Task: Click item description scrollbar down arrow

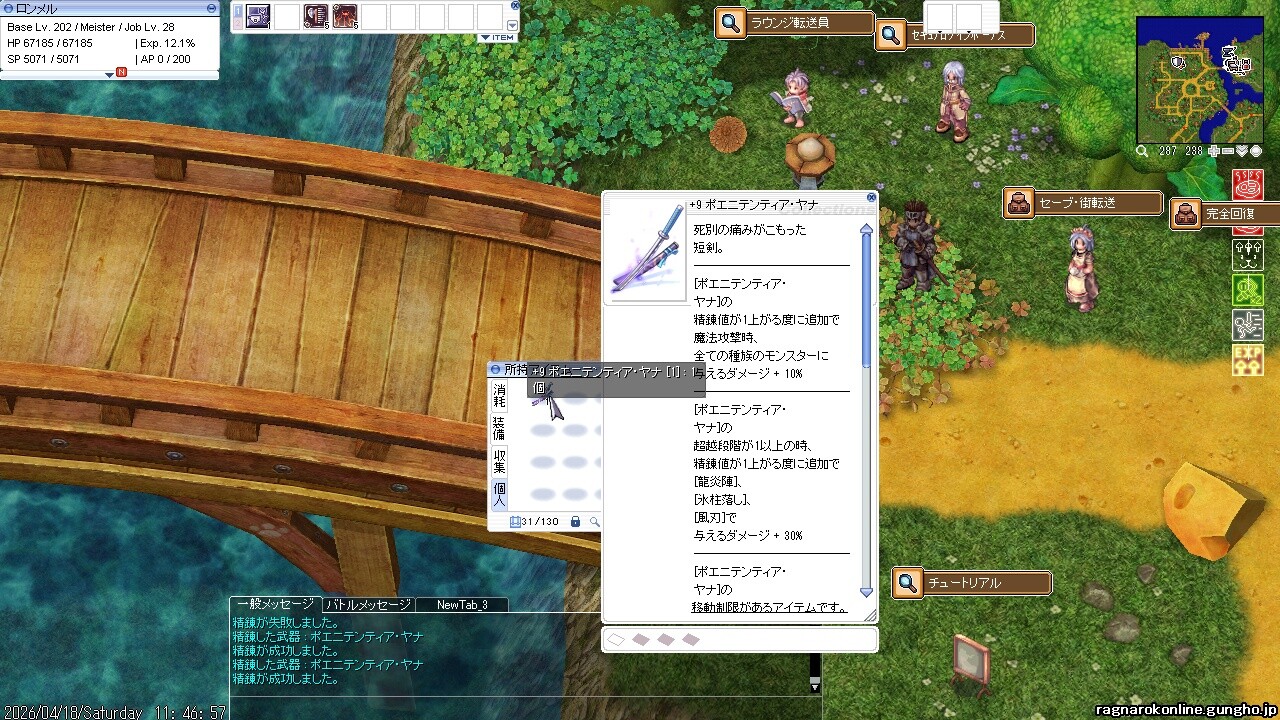Action: pyautogui.click(x=866, y=592)
